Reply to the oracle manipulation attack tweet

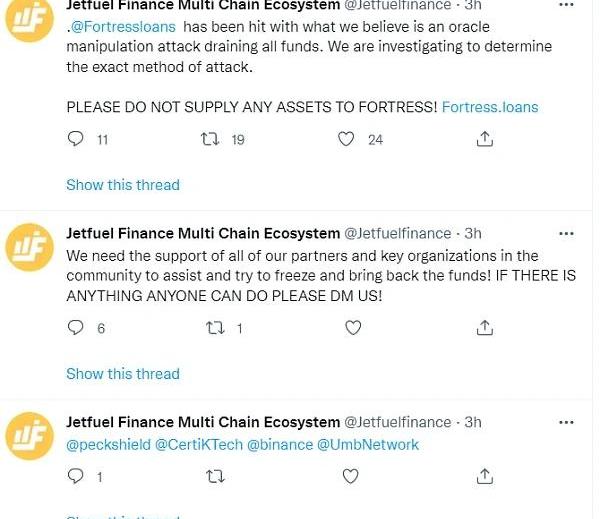pos(76,139)
